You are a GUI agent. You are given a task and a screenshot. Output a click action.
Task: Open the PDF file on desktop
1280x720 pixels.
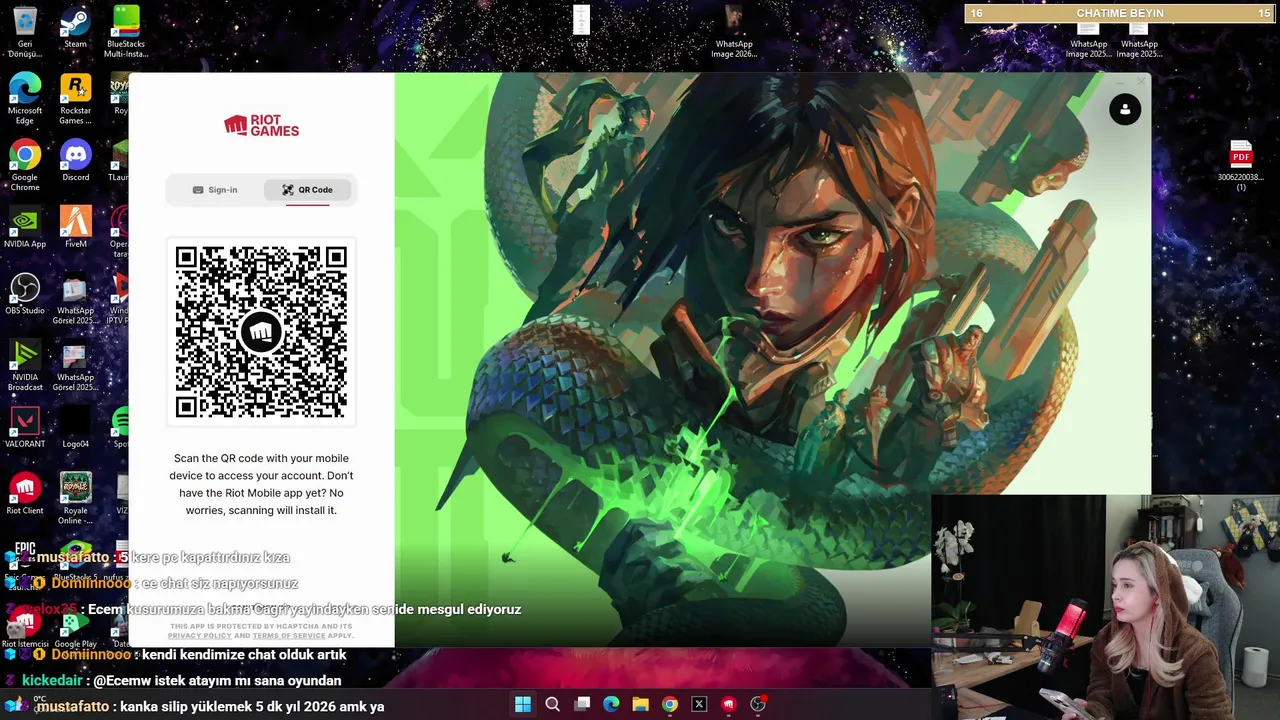[1241, 166]
